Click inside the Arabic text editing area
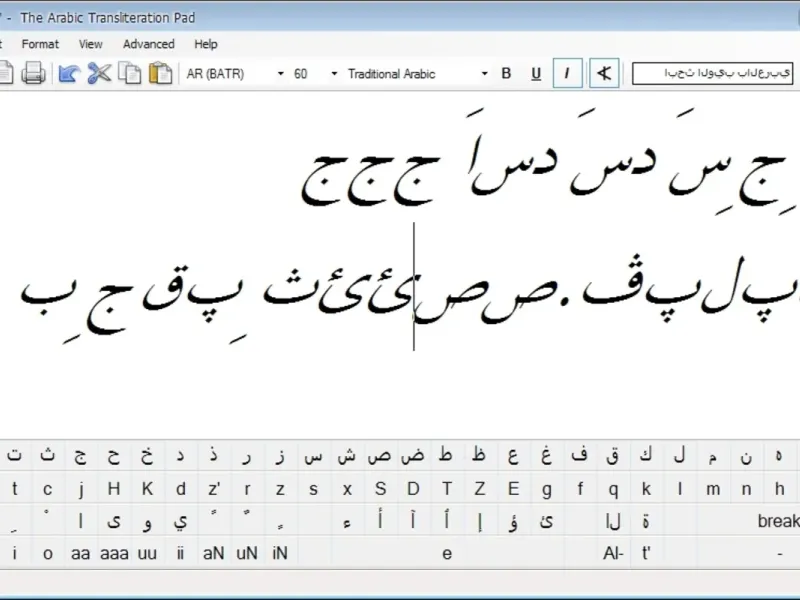800x600 pixels. [400, 265]
